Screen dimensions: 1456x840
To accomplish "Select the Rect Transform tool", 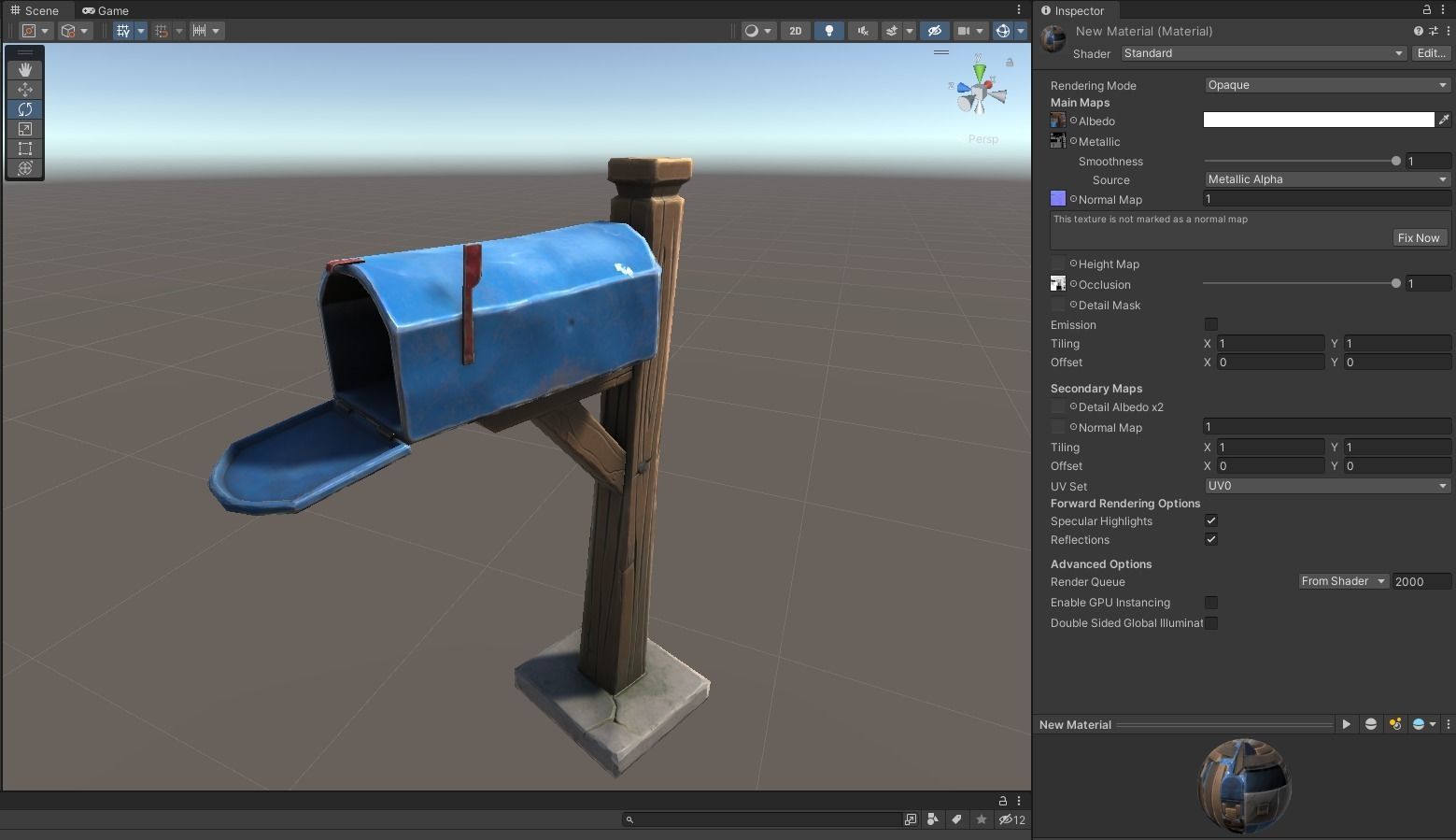I will pyautogui.click(x=25, y=149).
